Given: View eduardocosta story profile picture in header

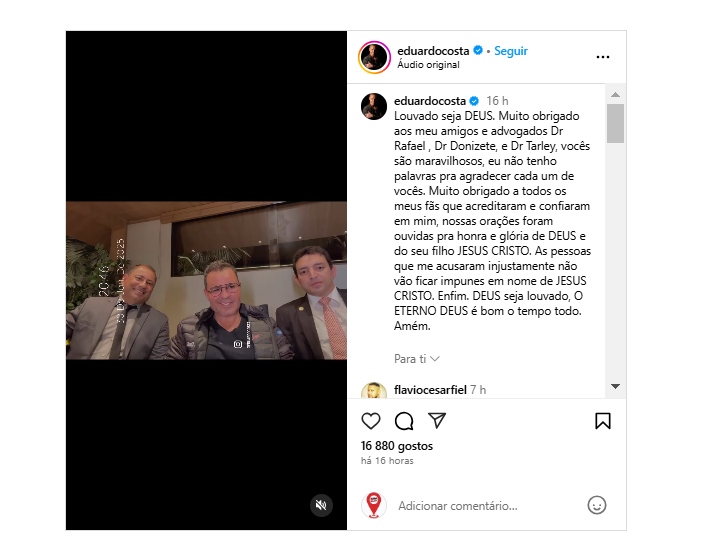Looking at the screenshot, I should (x=374, y=57).
